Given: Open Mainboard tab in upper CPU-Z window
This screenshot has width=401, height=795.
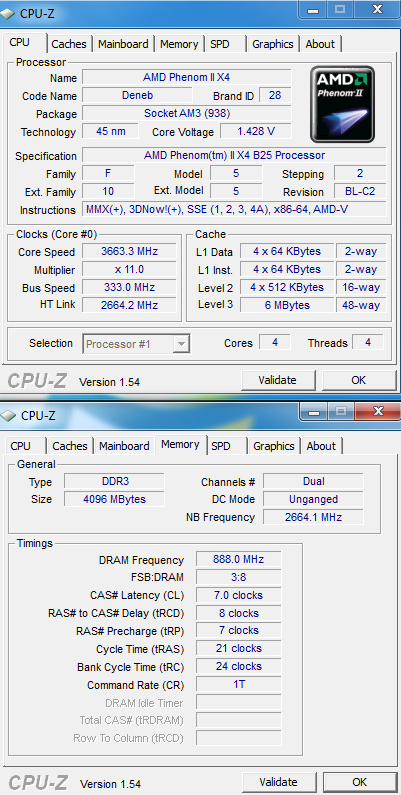Looking at the screenshot, I should pos(123,44).
